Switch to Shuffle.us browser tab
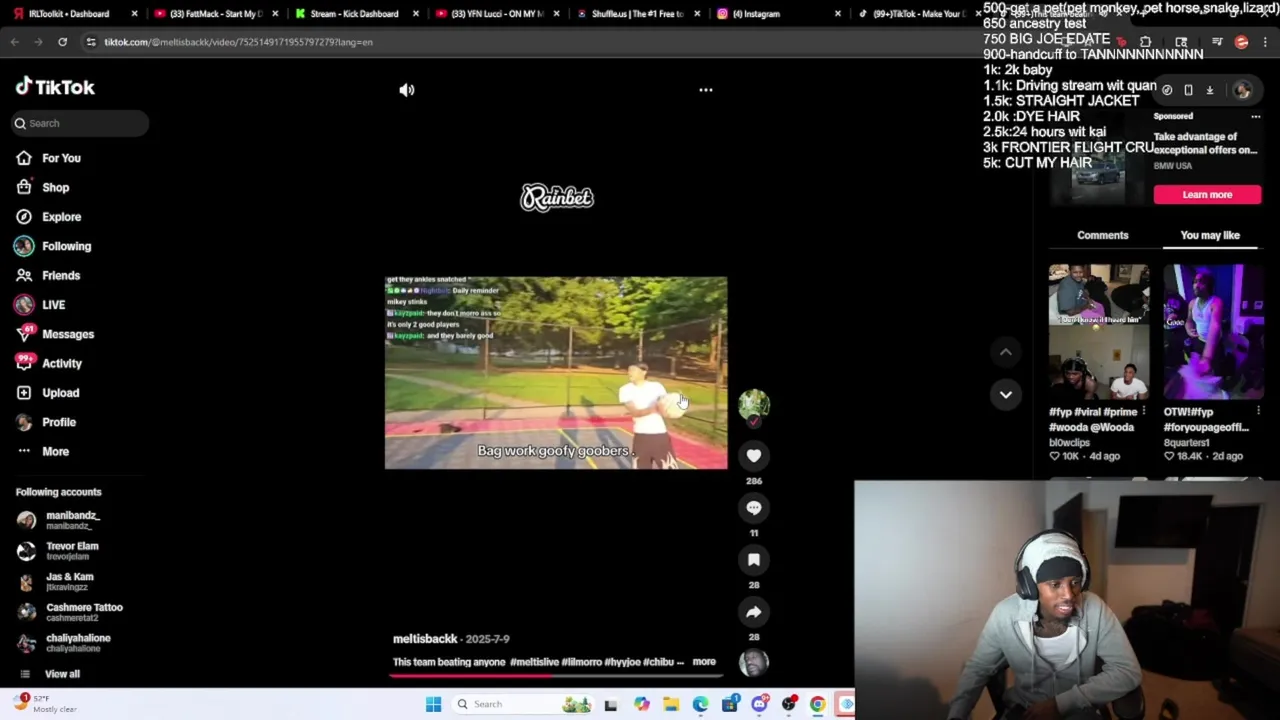 (636, 14)
